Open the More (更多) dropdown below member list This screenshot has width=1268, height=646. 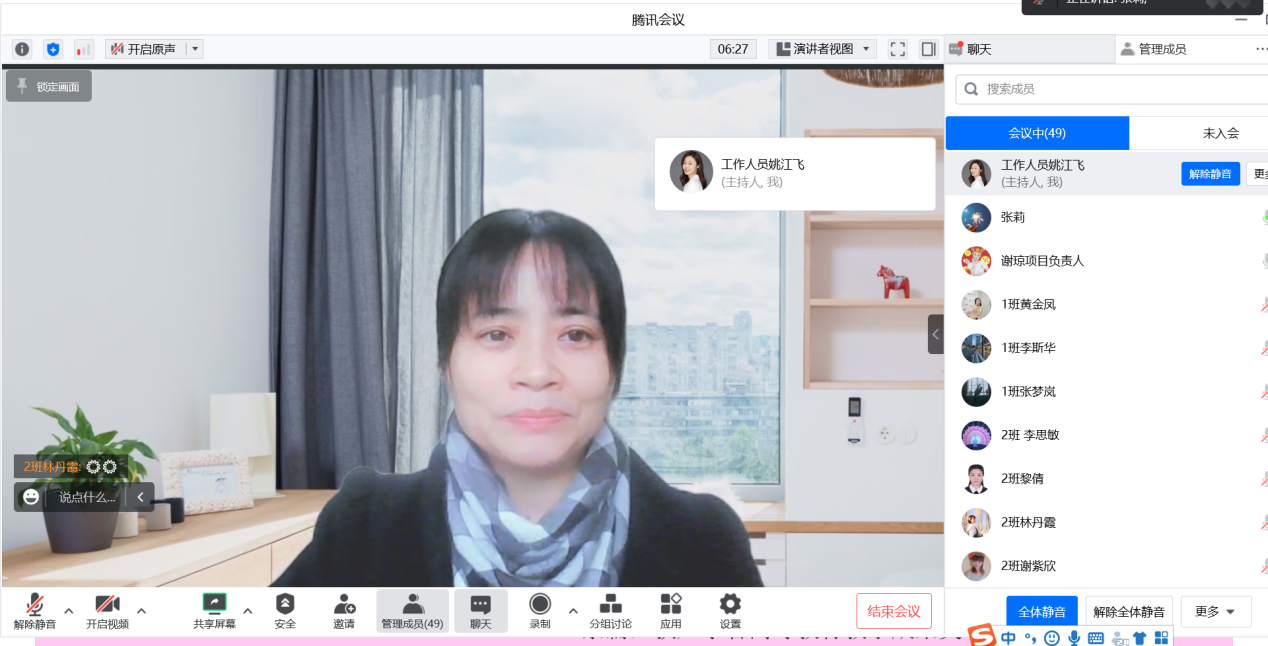[x=1216, y=611]
